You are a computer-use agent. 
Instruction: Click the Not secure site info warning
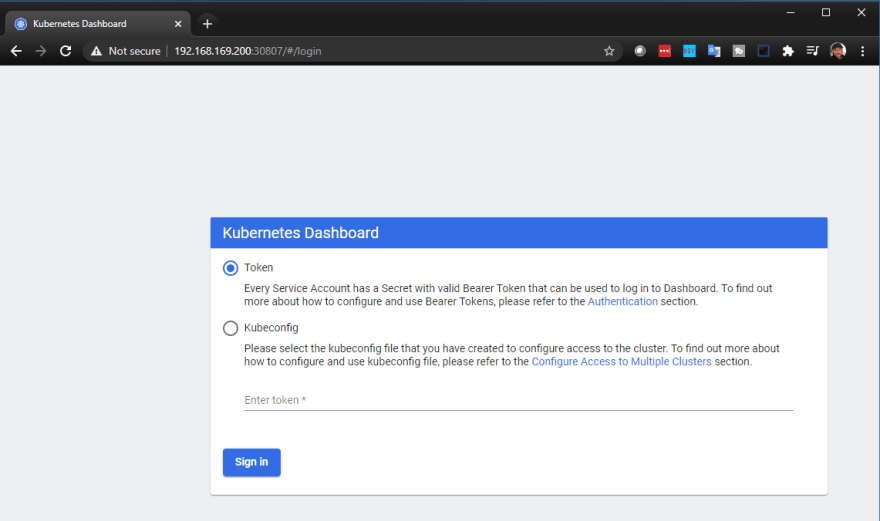coord(126,51)
